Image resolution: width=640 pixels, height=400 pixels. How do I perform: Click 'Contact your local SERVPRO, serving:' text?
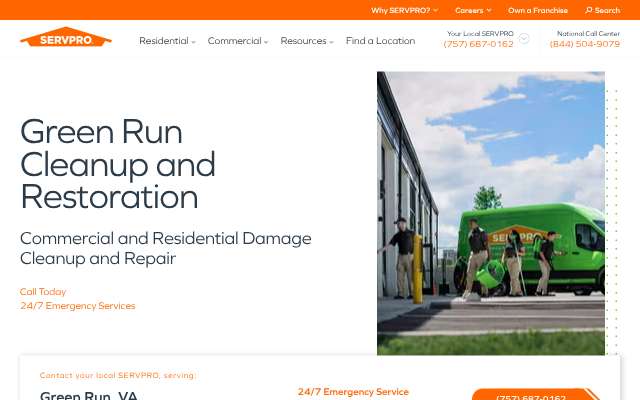pos(118,375)
